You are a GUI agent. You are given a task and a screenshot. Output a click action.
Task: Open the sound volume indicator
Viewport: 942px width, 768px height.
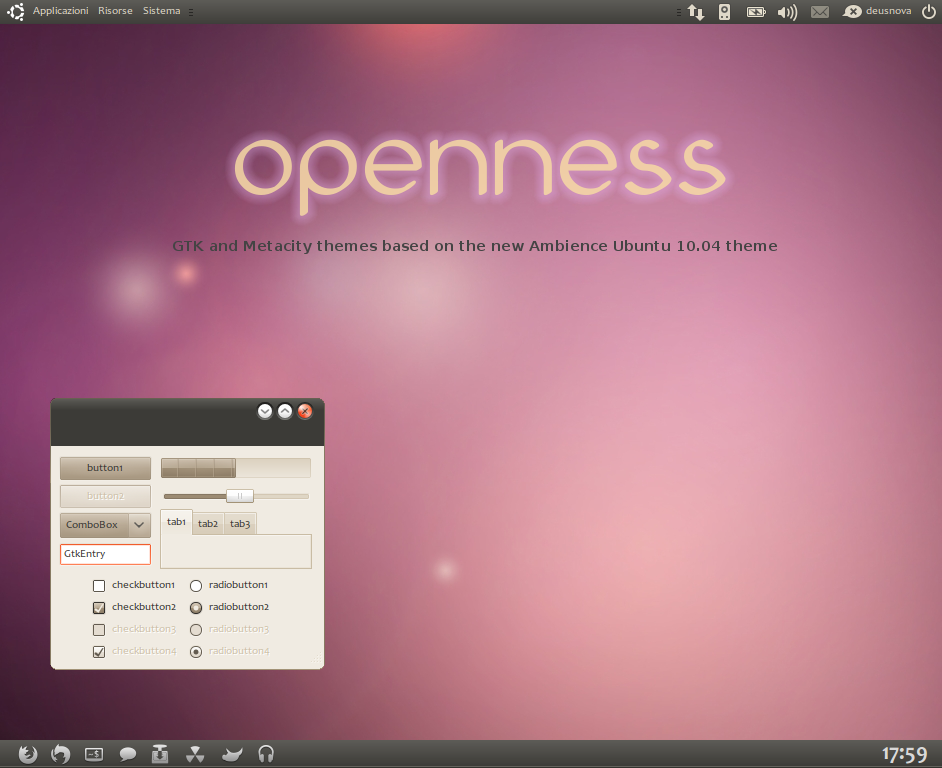[787, 11]
